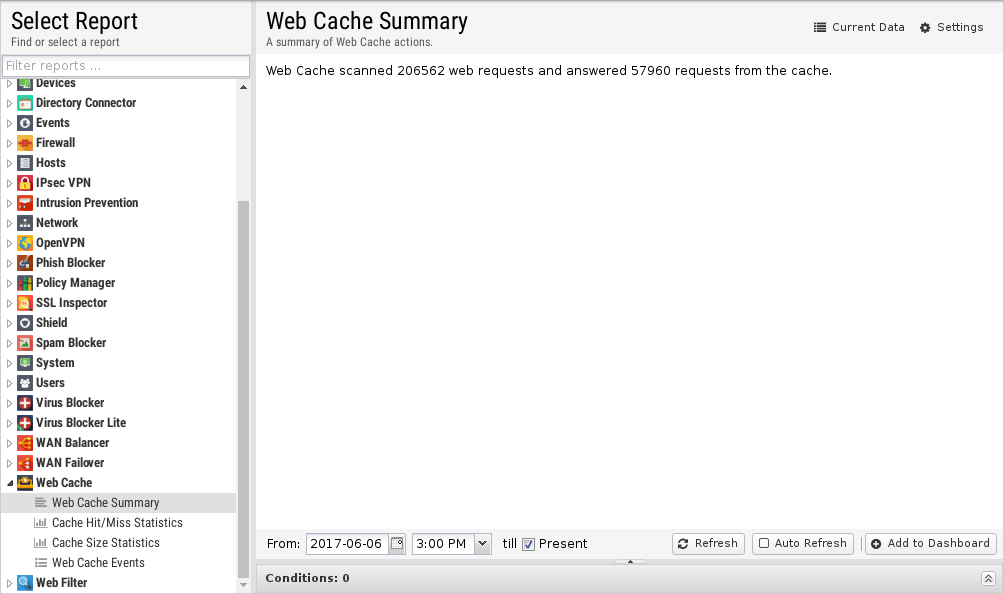Click the Shield category icon
This screenshot has height=594, width=1004.
click(x=25, y=323)
